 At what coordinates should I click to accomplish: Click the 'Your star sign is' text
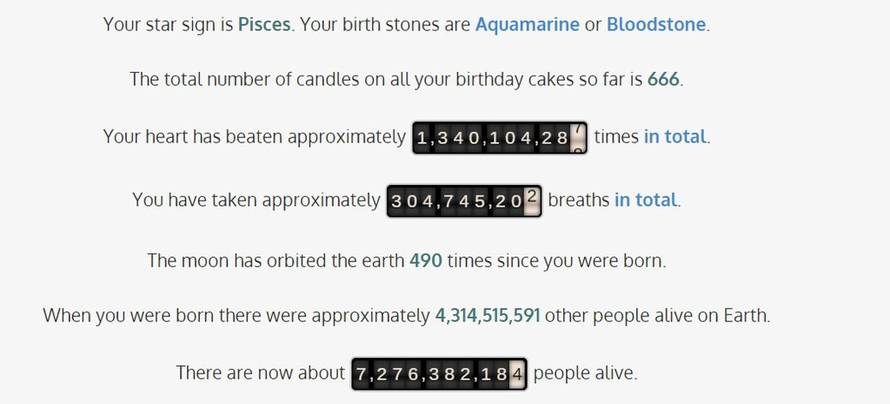point(168,24)
